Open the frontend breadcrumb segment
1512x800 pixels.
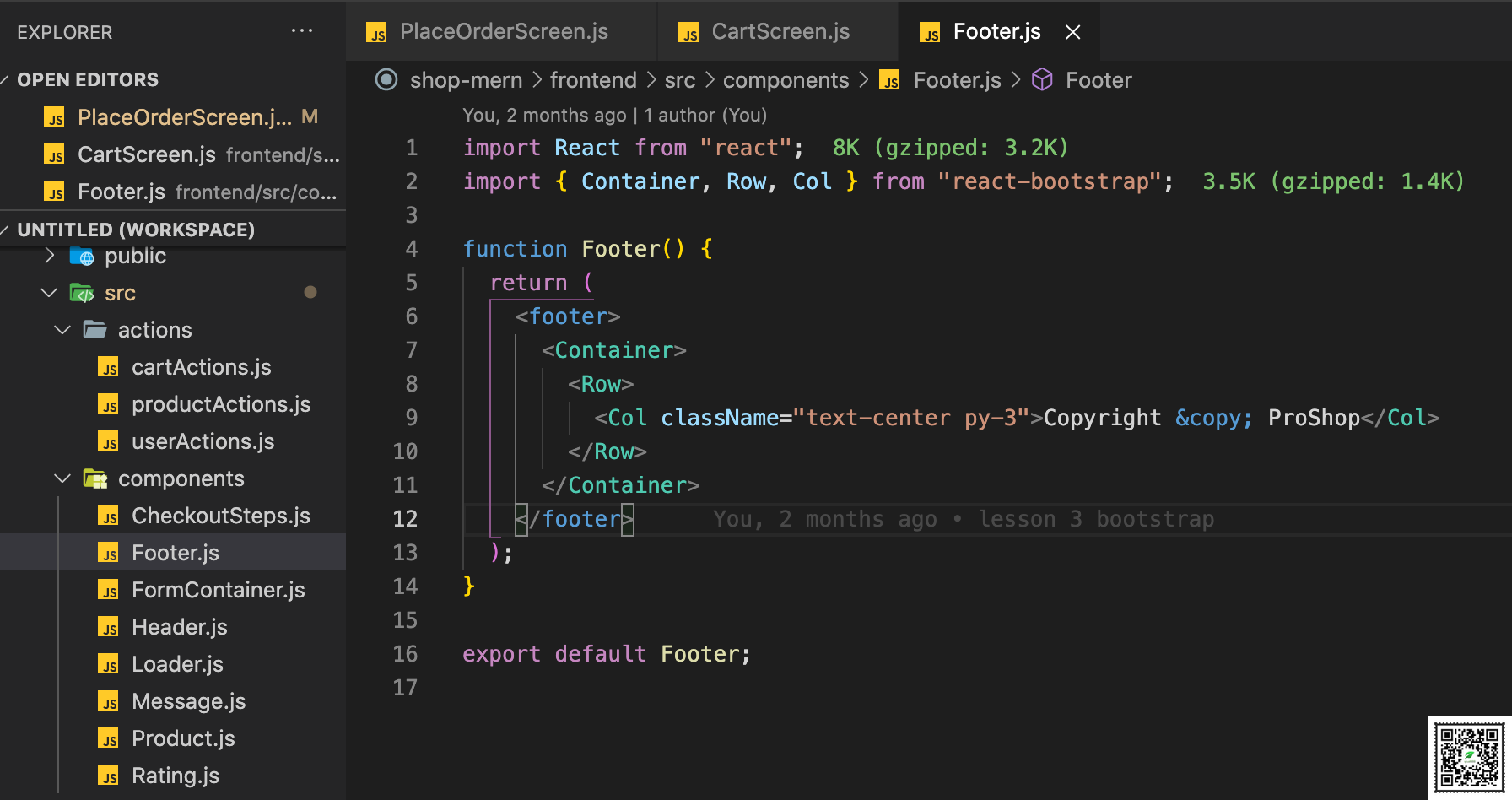593,80
